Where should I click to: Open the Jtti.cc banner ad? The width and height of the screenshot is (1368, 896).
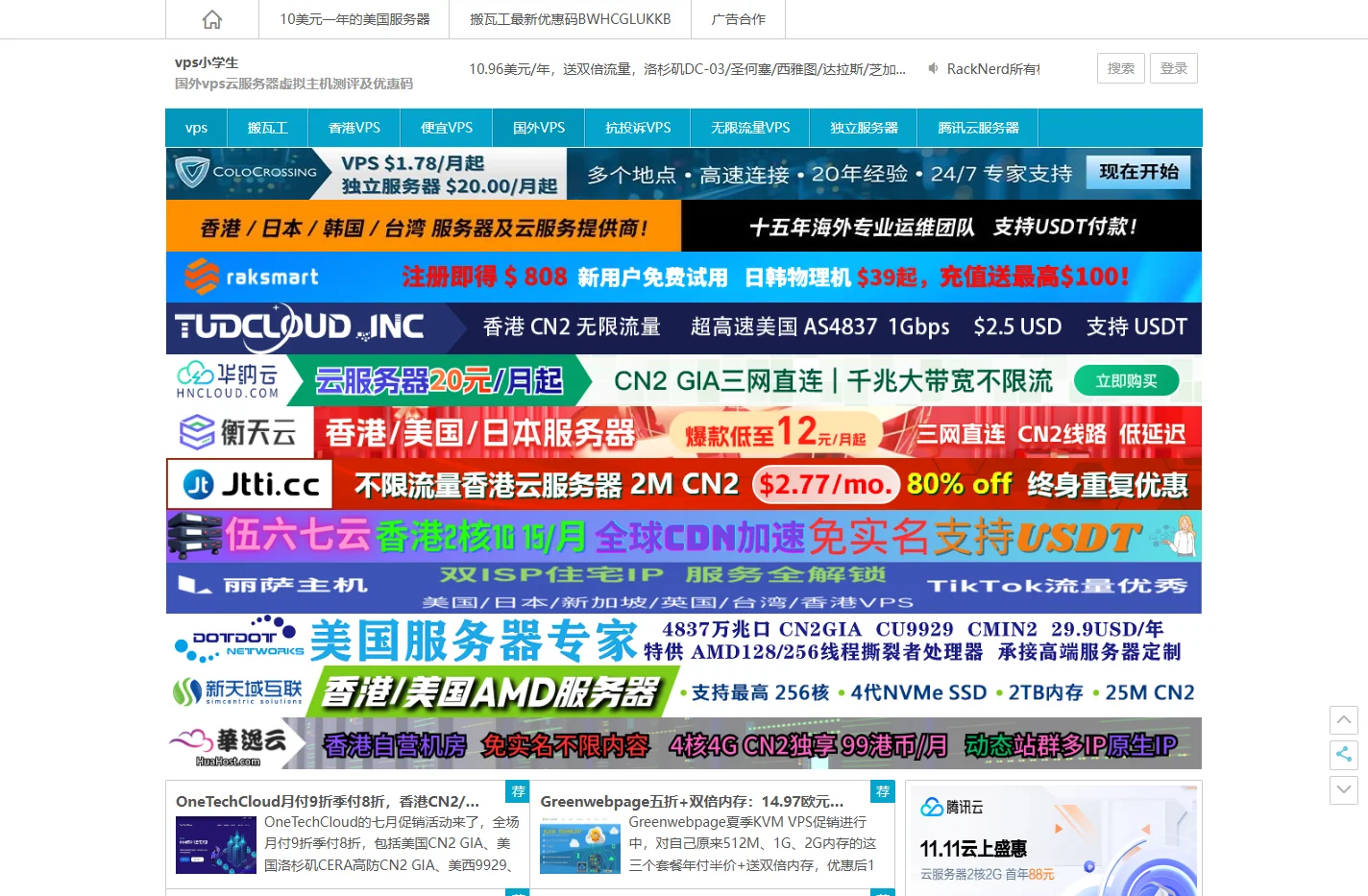coord(684,484)
